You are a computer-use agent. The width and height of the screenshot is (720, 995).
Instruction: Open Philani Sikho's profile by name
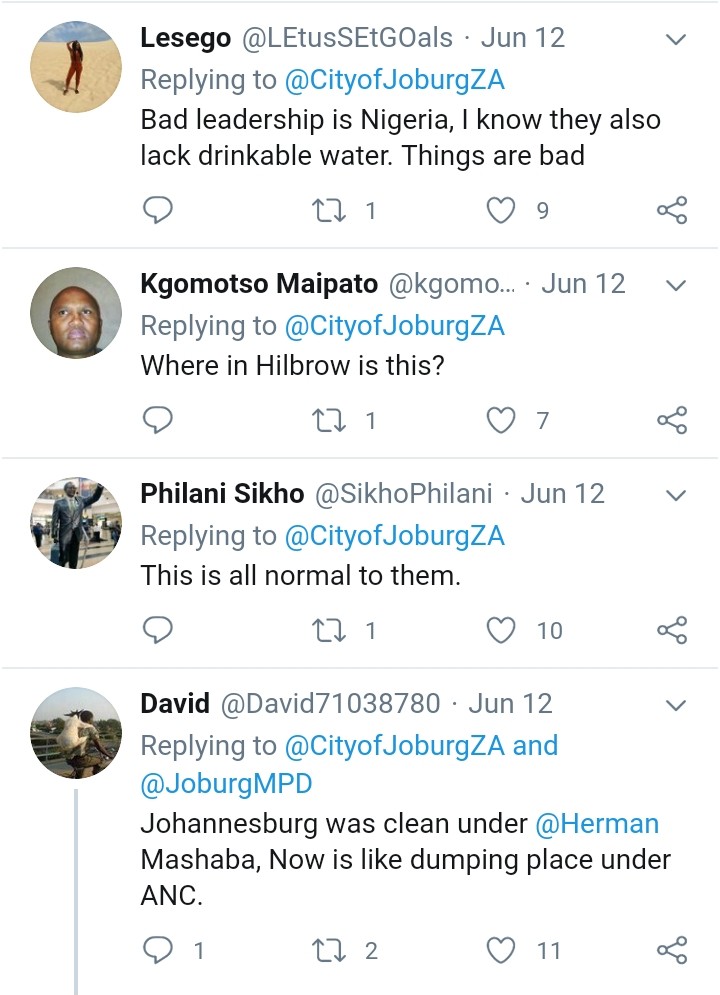tap(222, 494)
